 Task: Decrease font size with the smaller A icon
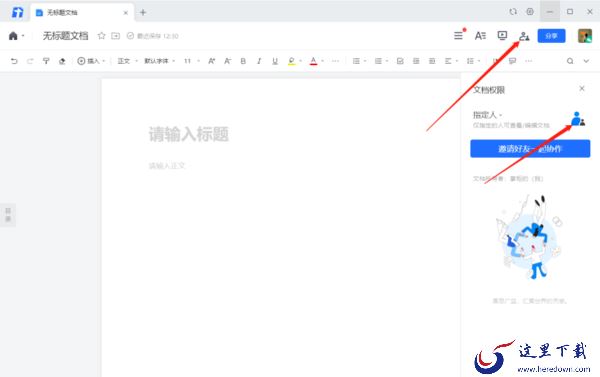(x=227, y=61)
